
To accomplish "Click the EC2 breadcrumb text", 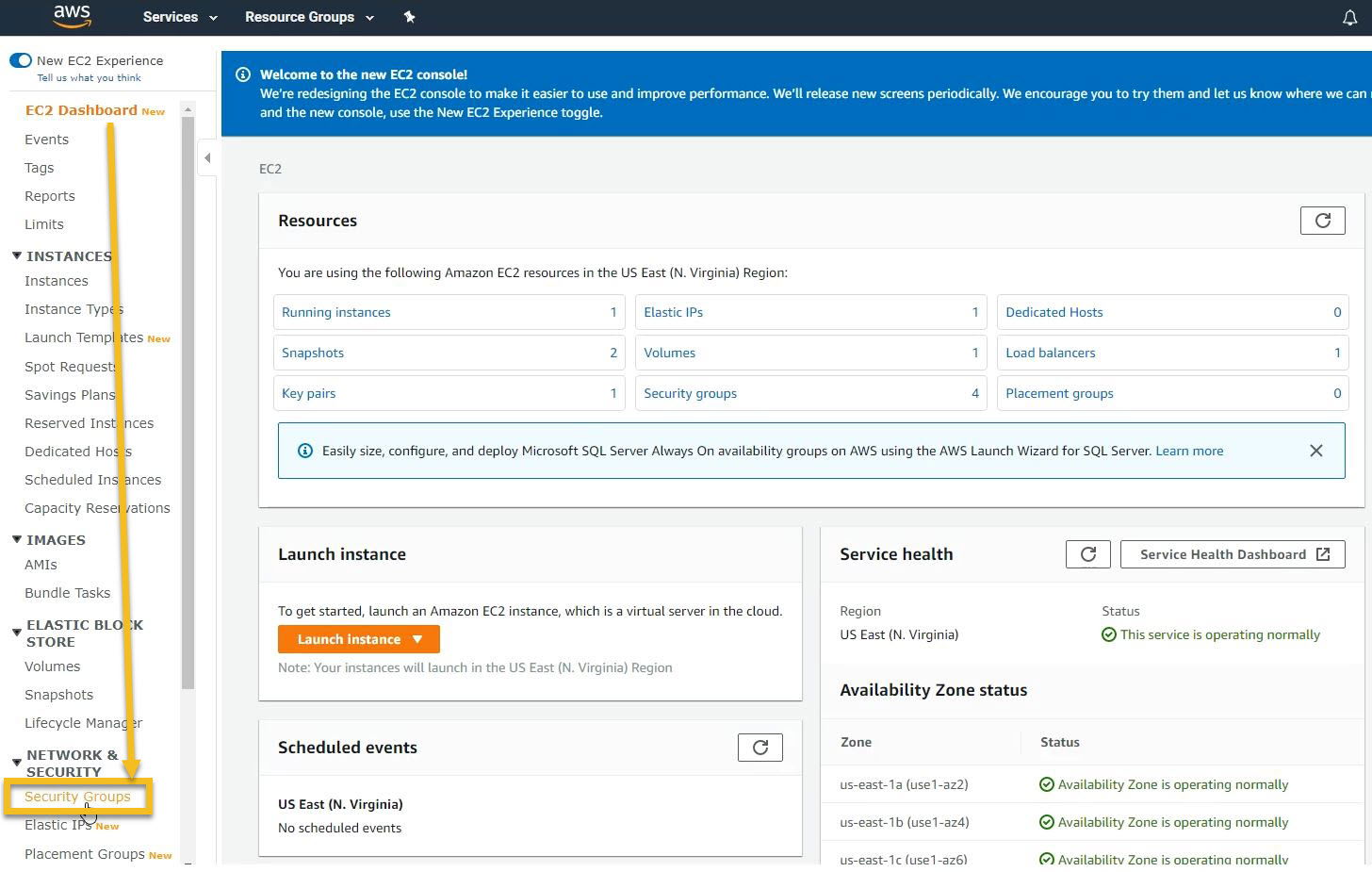I will (x=269, y=169).
